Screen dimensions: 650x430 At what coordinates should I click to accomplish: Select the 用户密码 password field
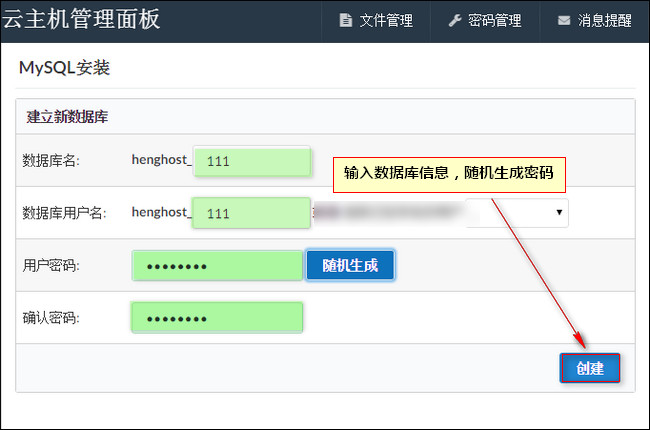coord(217,266)
